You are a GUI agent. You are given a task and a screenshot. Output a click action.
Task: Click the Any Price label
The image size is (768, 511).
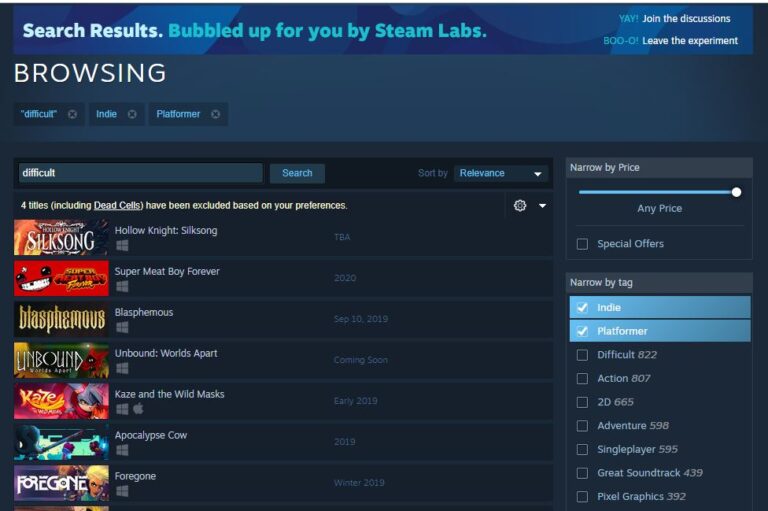[x=659, y=209]
